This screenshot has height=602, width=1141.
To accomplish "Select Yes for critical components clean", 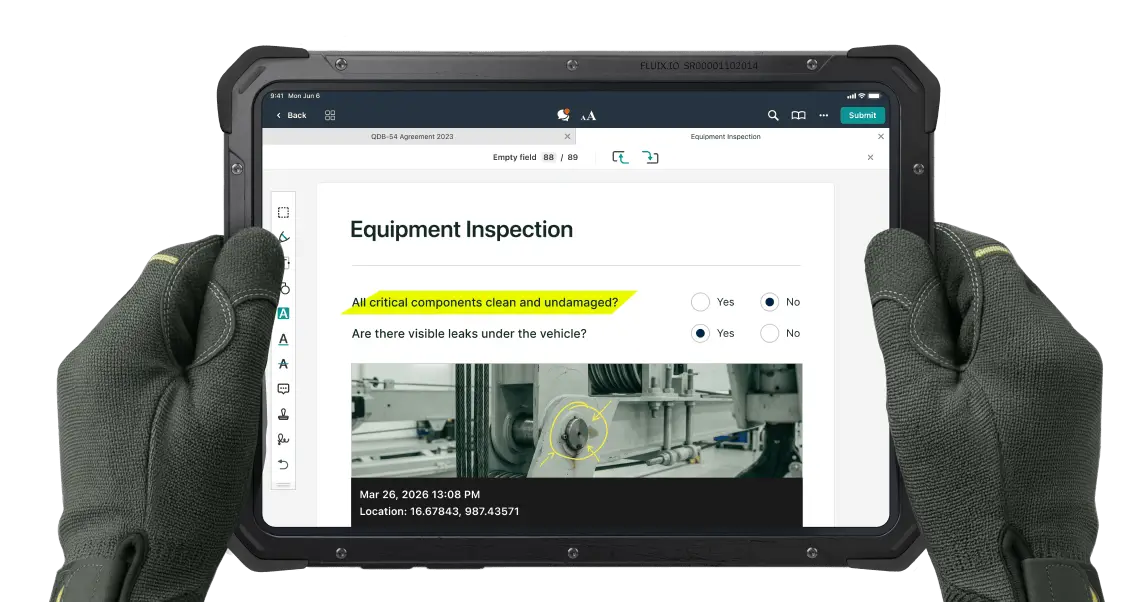I will click(700, 302).
